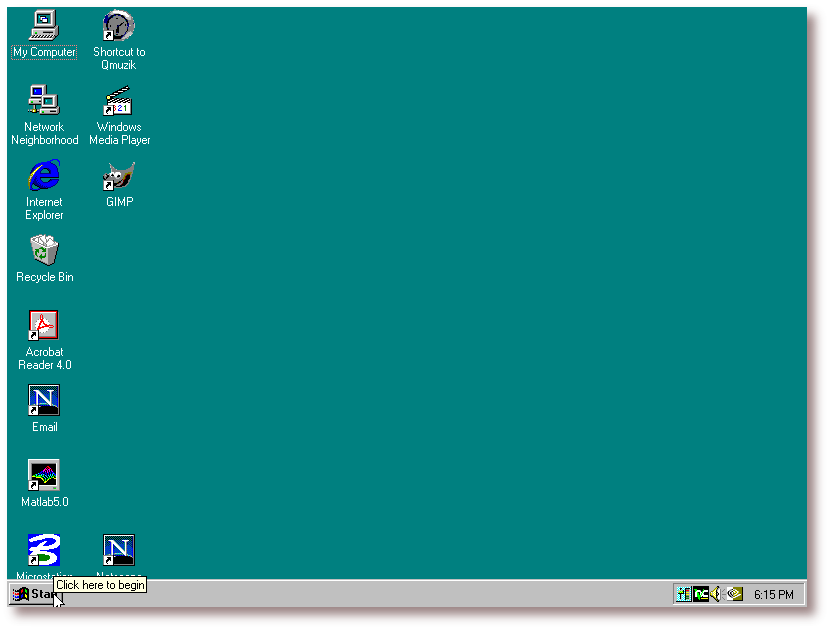The width and height of the screenshot is (830, 630).
Task: Open the Start menu button
Action: [x=32, y=594]
